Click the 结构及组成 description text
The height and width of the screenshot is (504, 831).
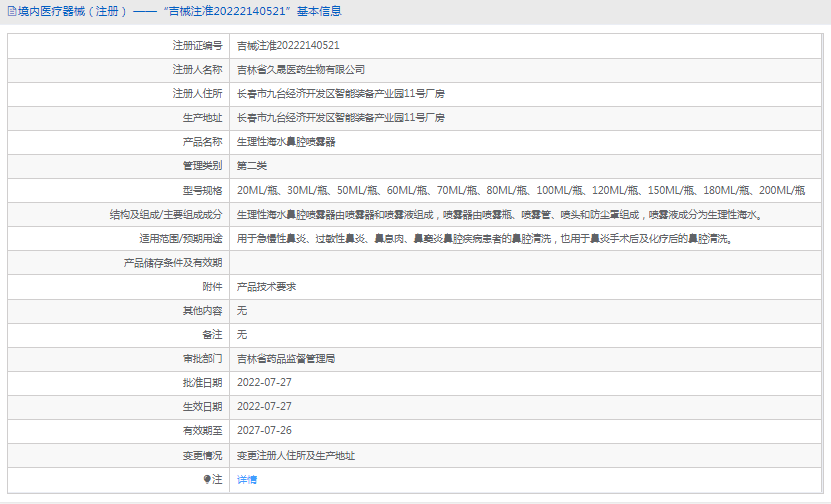(x=500, y=215)
